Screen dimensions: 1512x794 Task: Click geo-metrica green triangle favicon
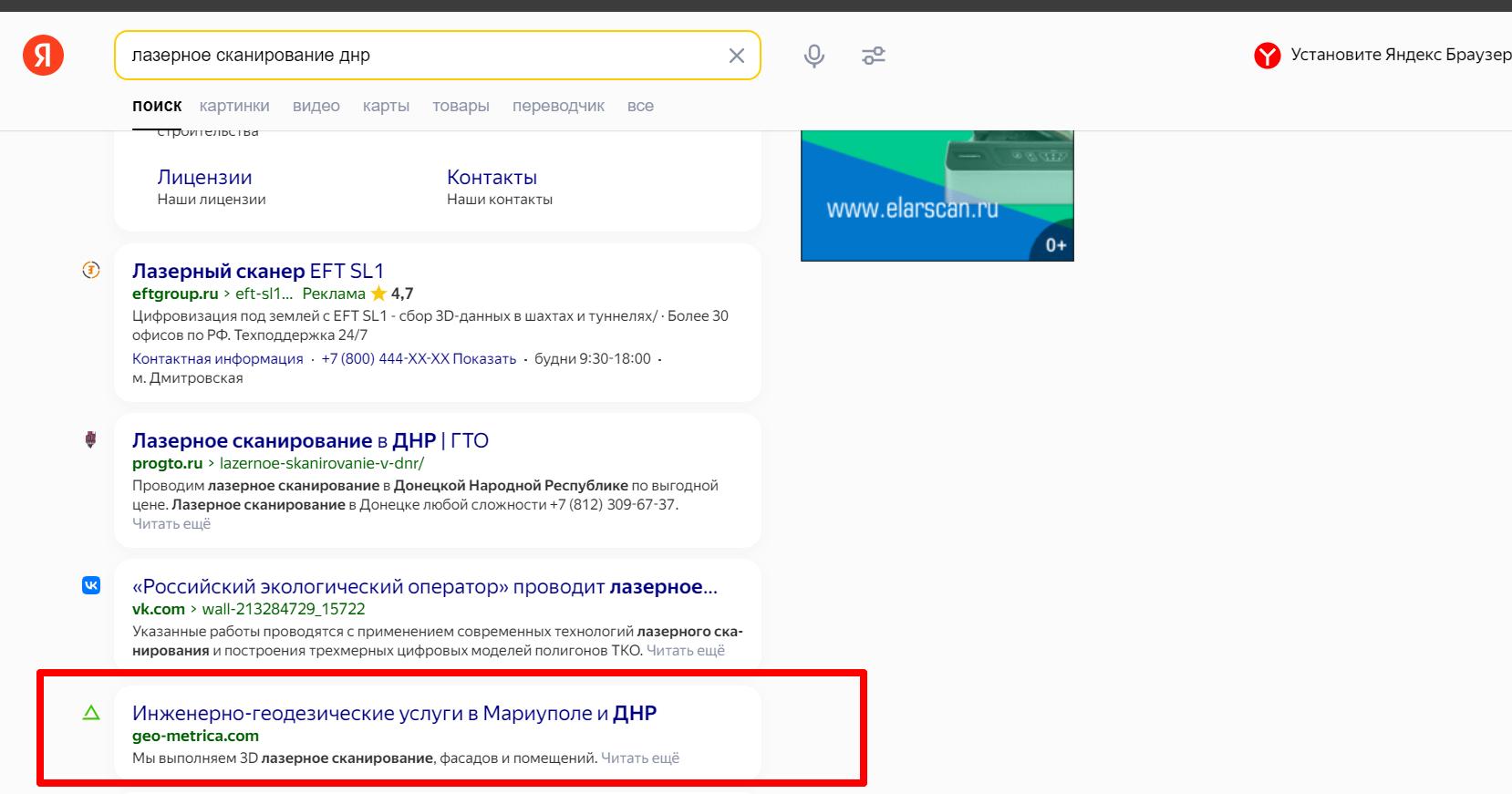coord(91,712)
